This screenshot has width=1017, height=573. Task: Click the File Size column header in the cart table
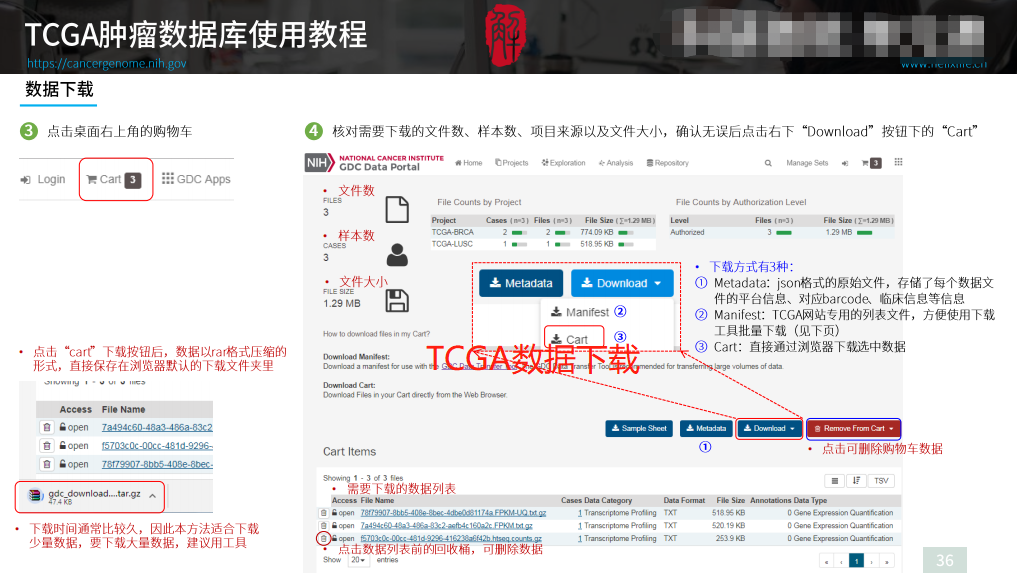pos(730,500)
